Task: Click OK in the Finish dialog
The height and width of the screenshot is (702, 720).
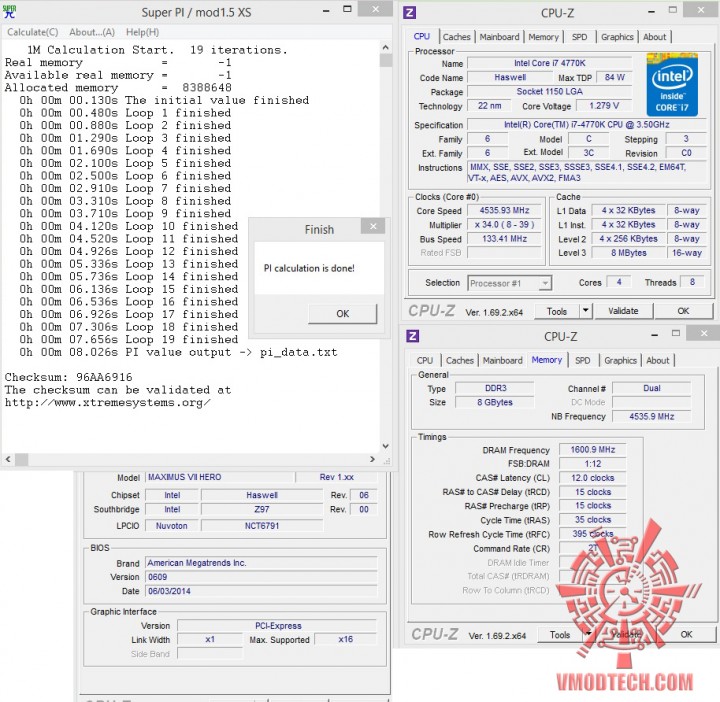Action: pos(343,314)
